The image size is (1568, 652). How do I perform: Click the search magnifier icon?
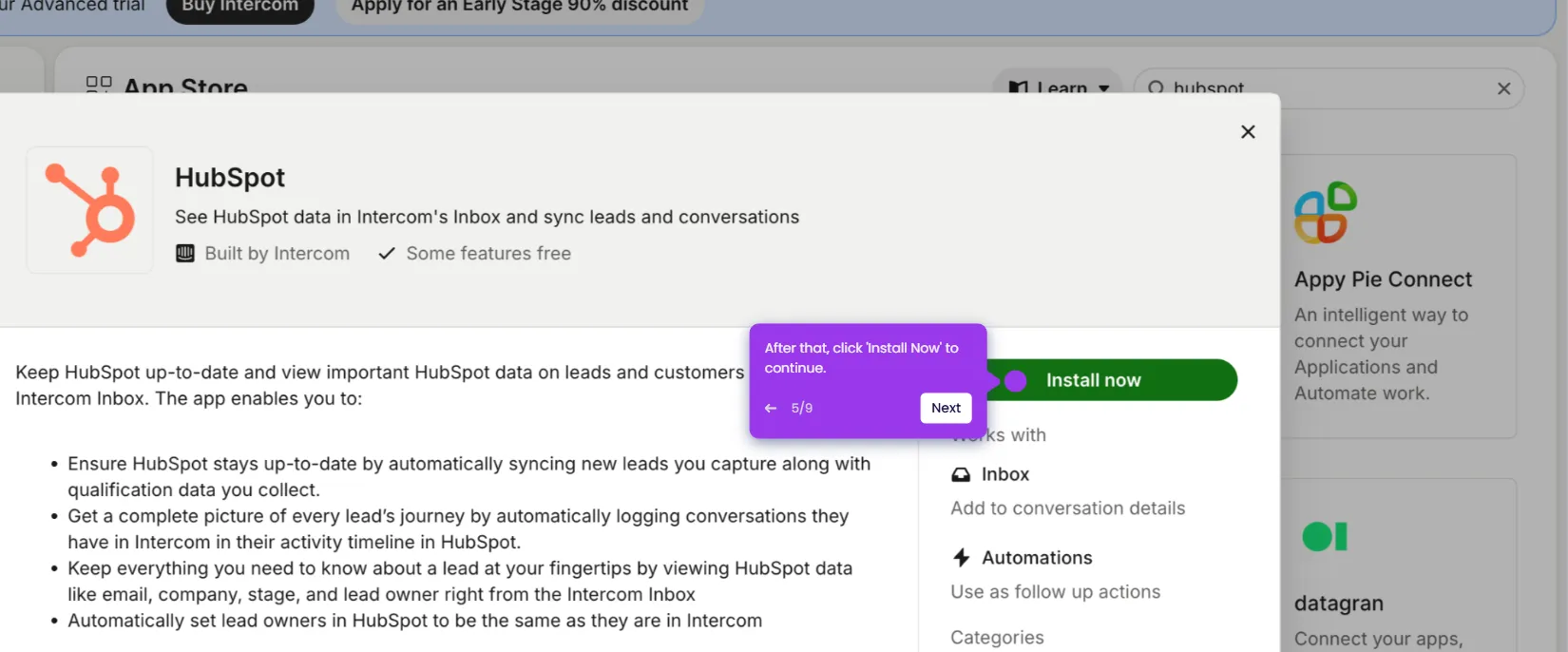click(1156, 88)
